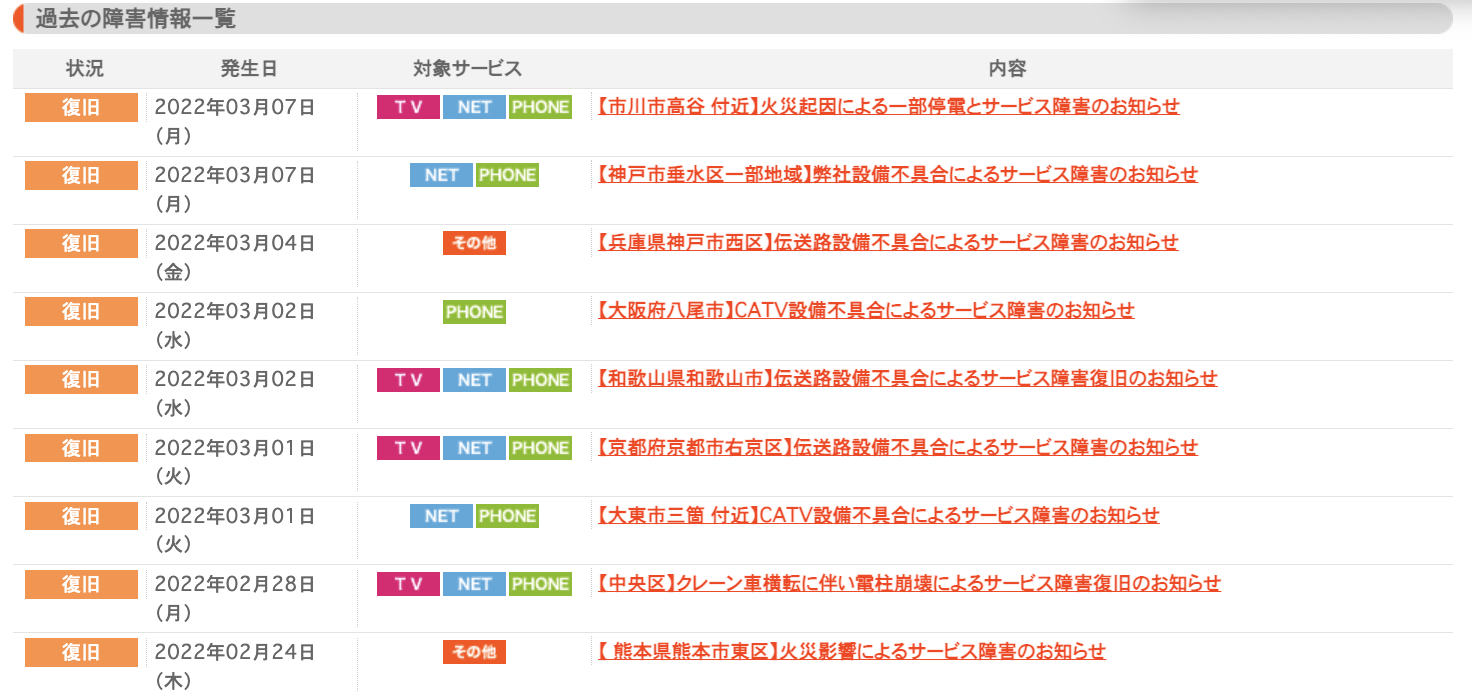1472x691 pixels.
Task: Open the 市川市高谷 fire outage notice
Action: (x=888, y=106)
